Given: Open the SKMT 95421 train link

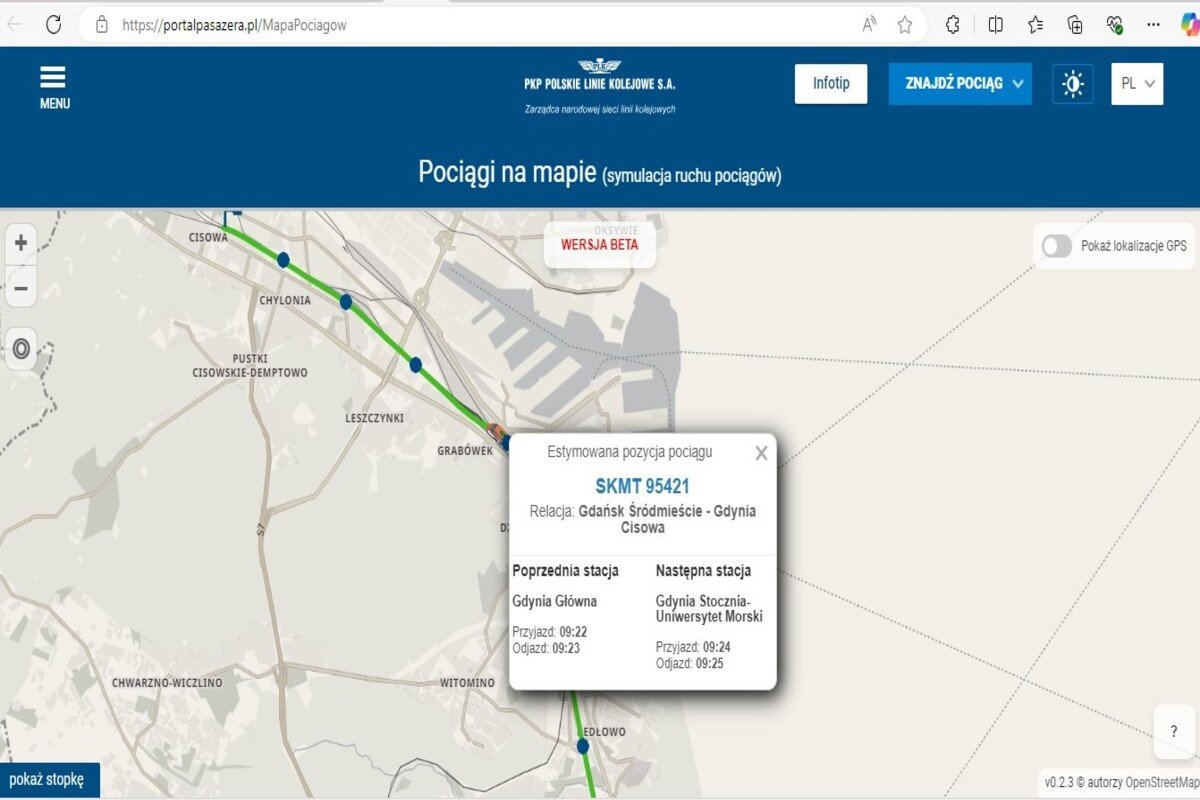Looking at the screenshot, I should tap(642, 487).
